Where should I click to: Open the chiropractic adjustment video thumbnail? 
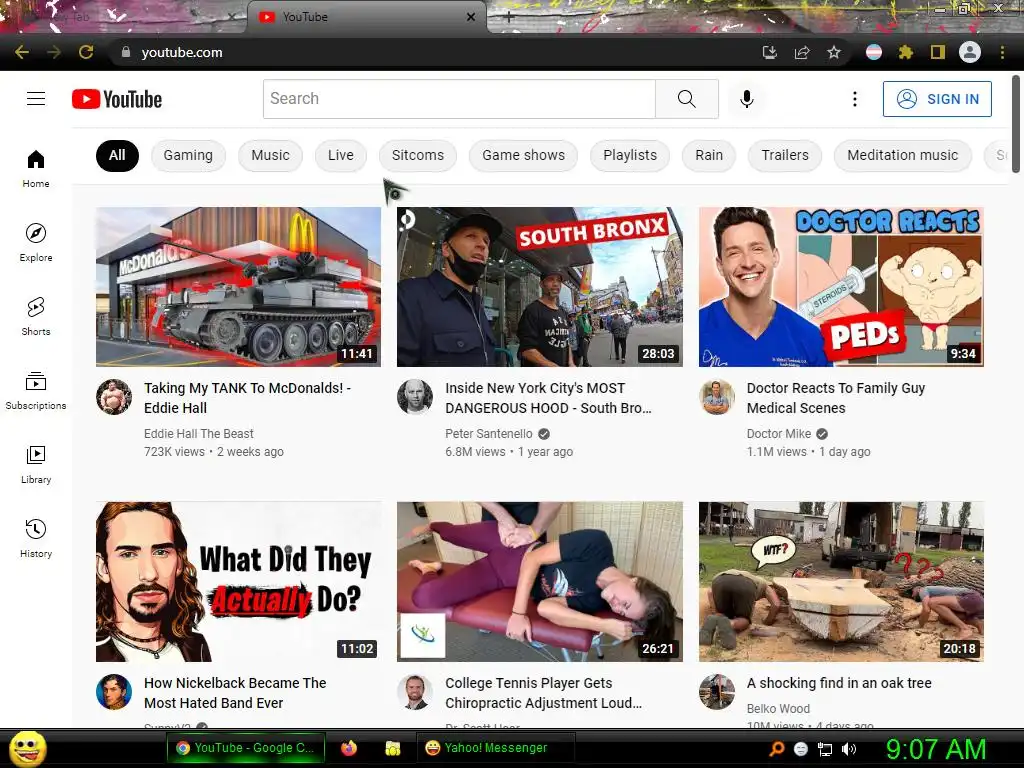540,582
